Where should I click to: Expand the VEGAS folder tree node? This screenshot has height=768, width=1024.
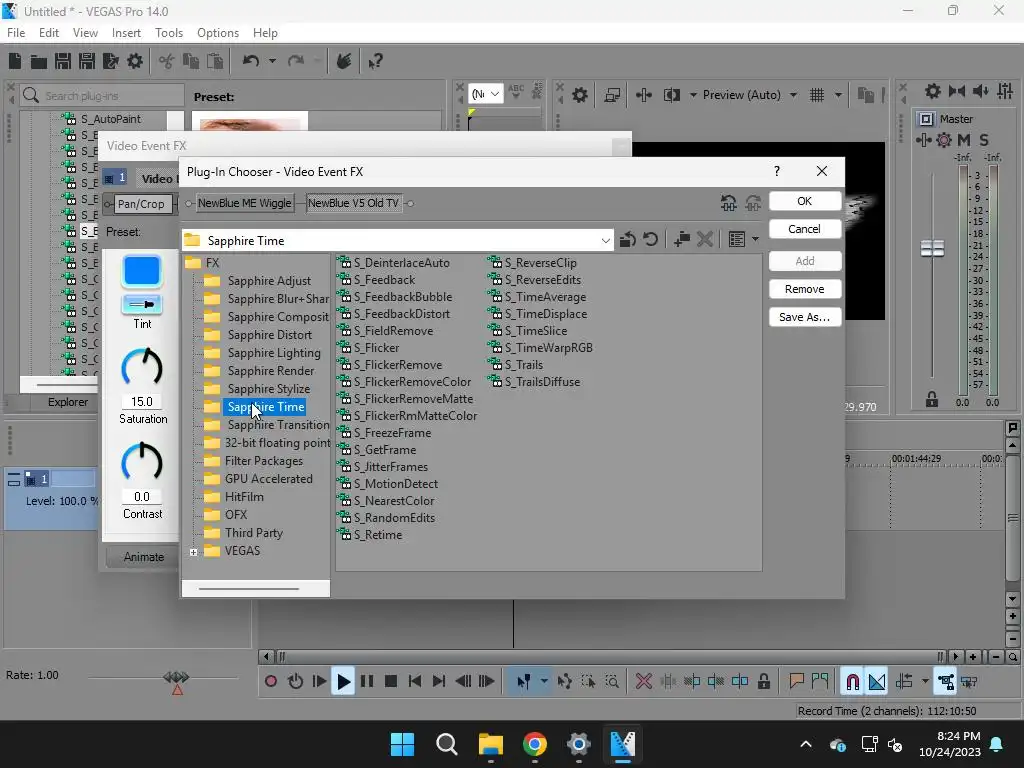(x=194, y=552)
